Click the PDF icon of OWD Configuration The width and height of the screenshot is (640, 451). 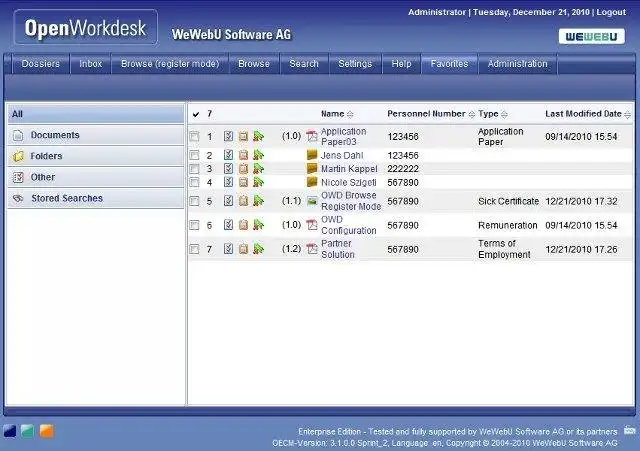(312, 225)
